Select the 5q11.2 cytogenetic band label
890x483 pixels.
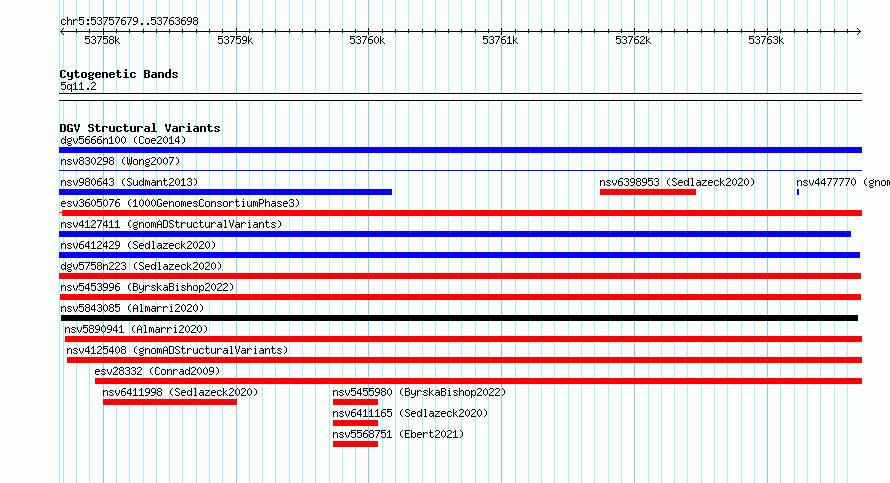78,86
